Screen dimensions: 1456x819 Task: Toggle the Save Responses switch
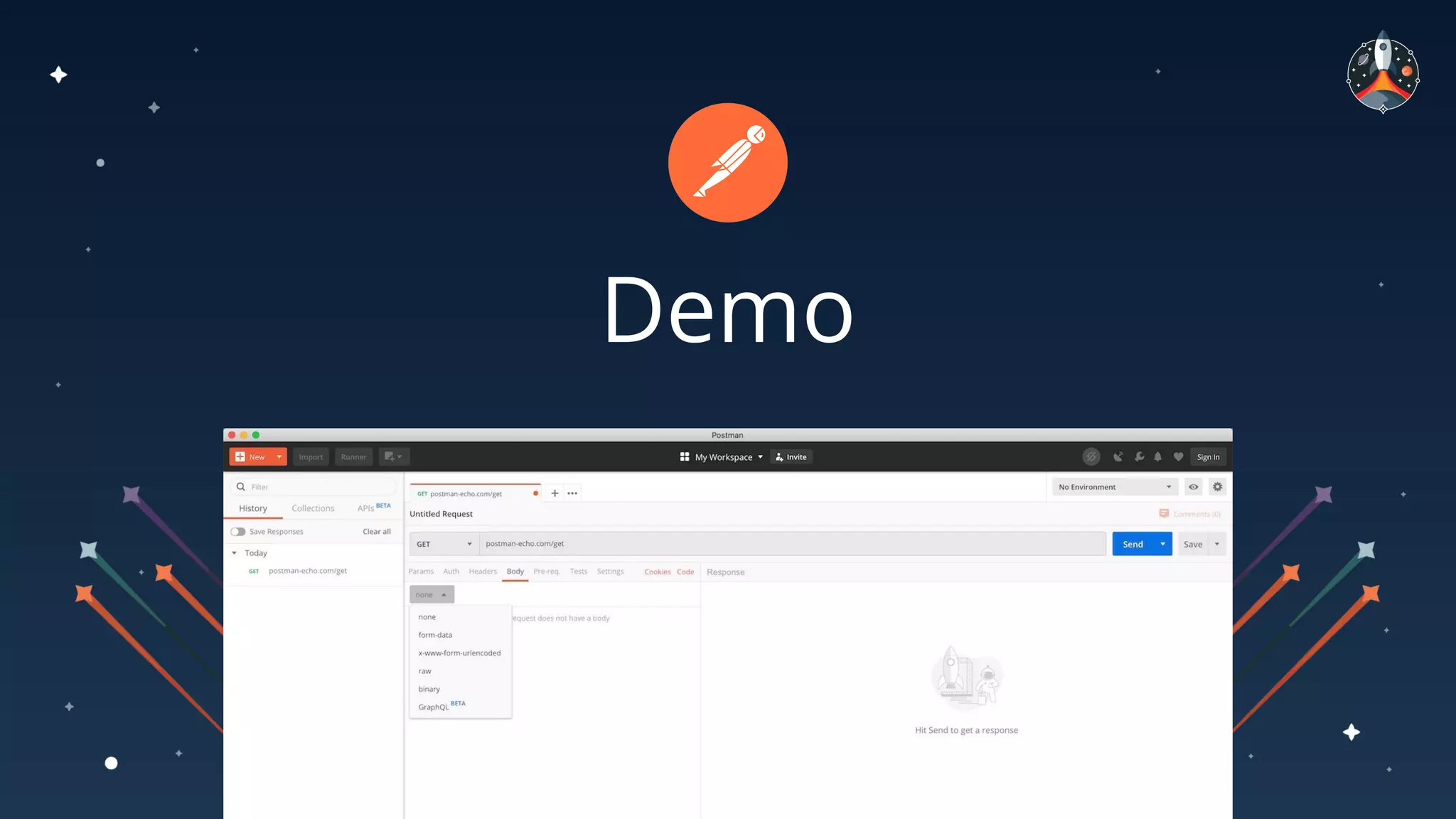(x=238, y=532)
